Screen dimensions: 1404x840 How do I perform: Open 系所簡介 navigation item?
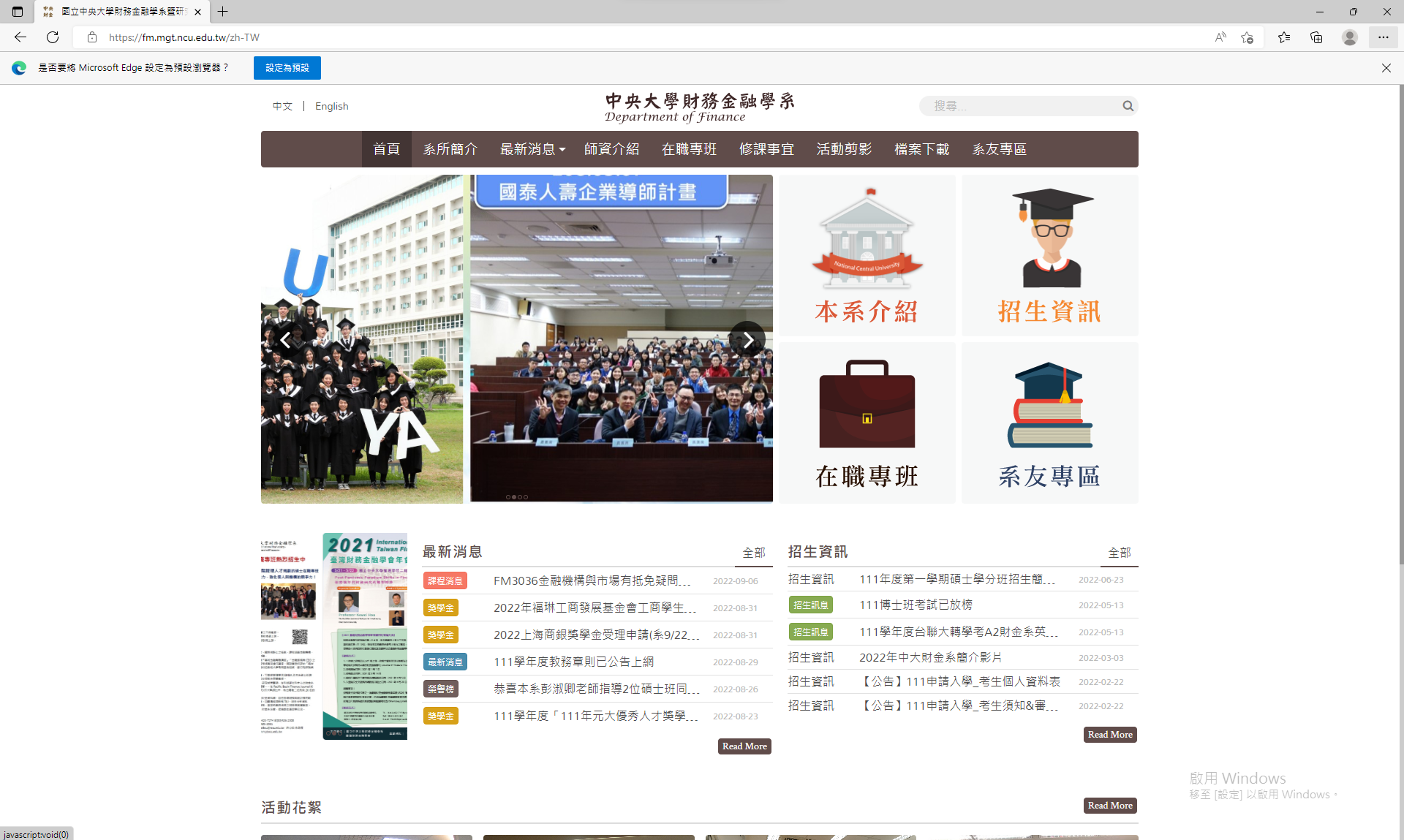click(450, 149)
